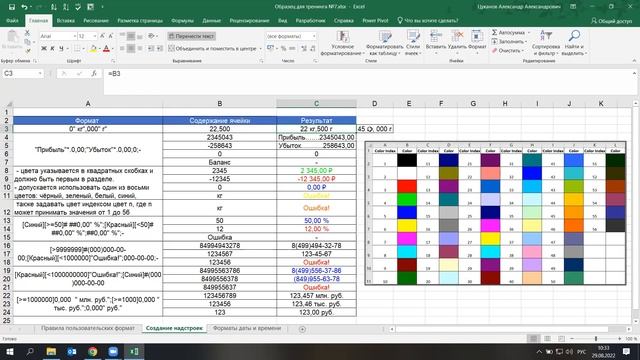Open Chrome from the Windows taskbar

coord(93,351)
